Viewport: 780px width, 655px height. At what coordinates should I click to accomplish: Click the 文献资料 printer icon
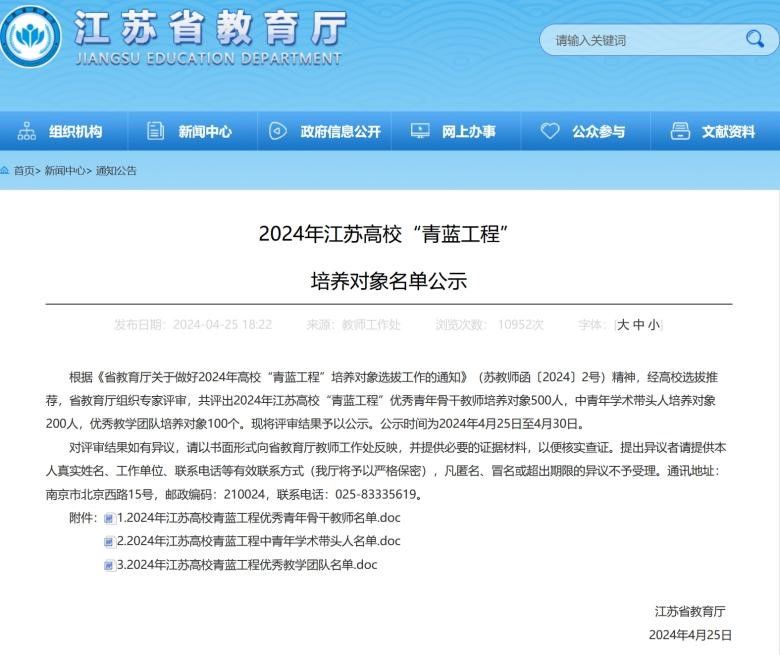[x=680, y=131]
